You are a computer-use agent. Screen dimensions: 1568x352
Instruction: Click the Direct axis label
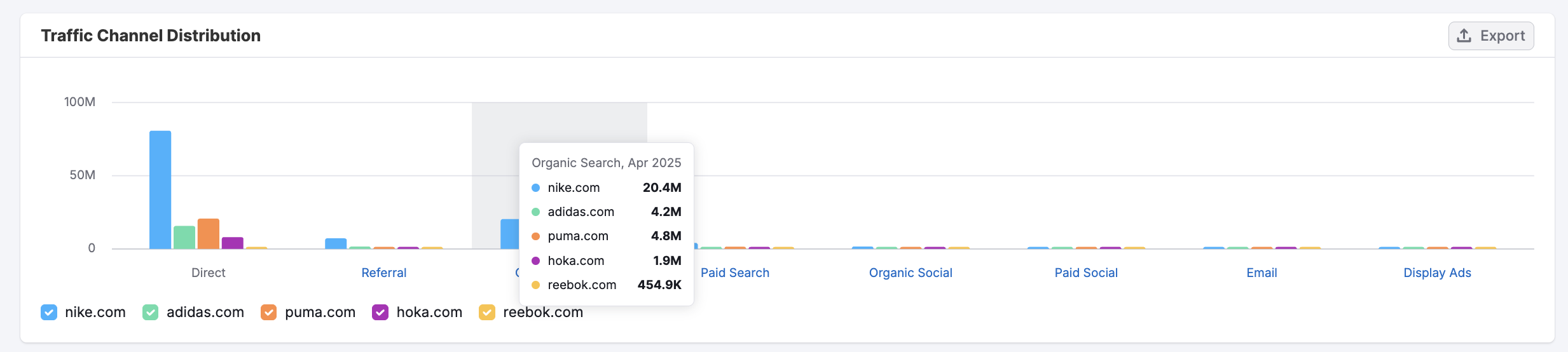tap(208, 273)
